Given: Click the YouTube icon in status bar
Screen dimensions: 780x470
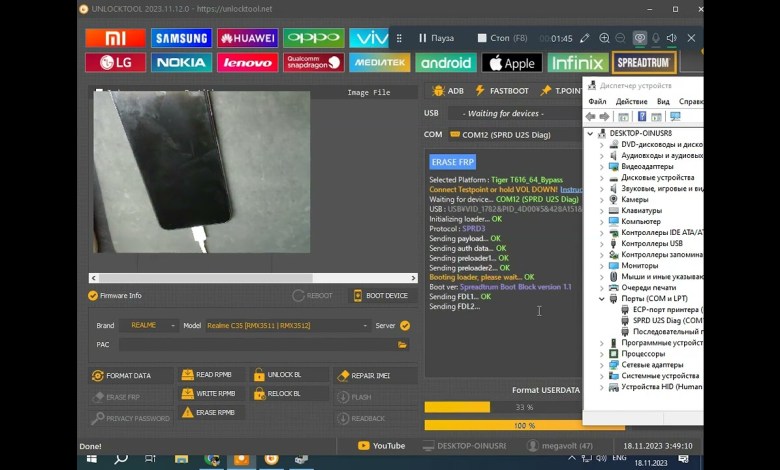Looking at the screenshot, I should point(383,446).
